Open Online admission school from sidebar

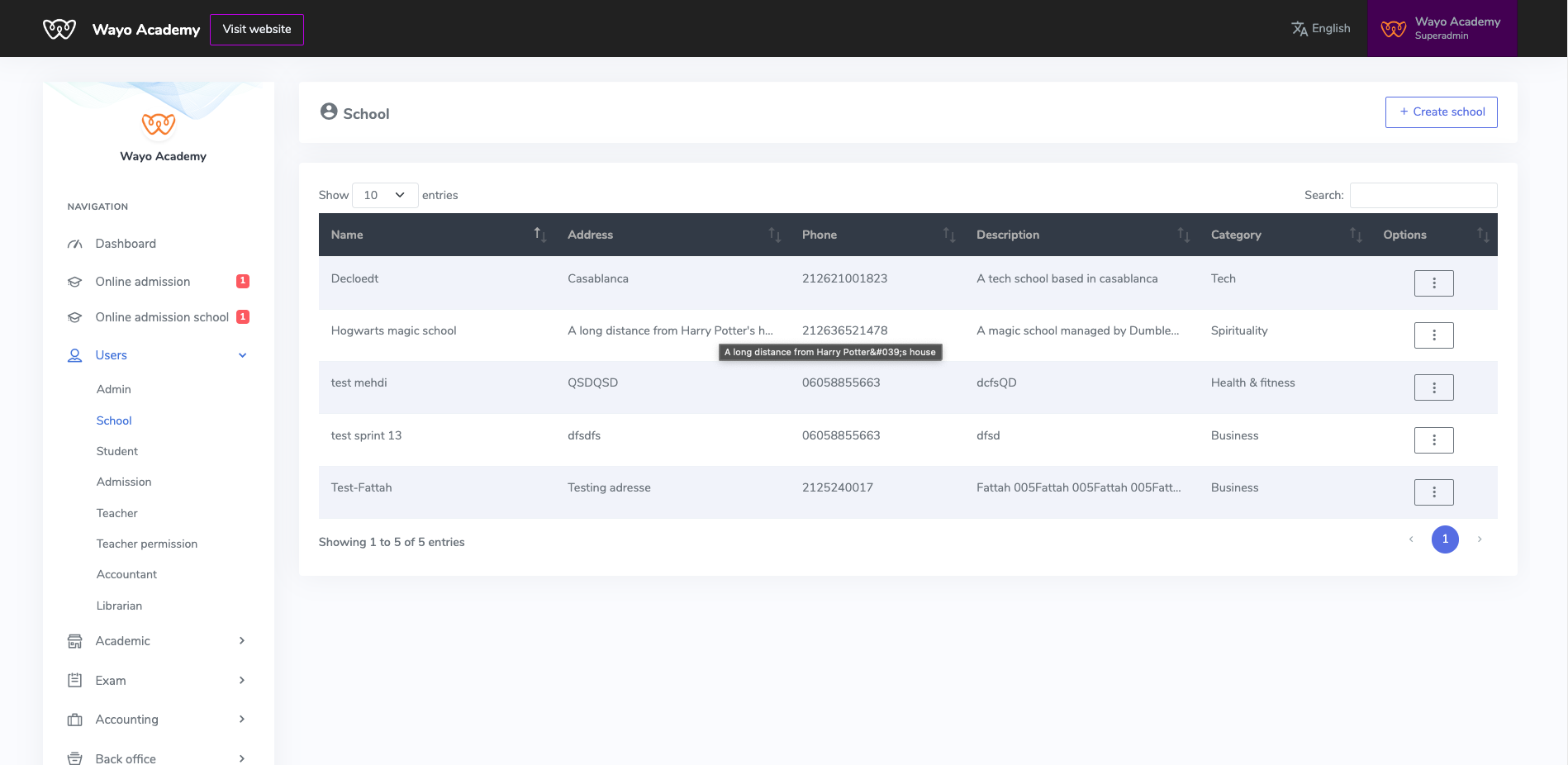point(162,317)
